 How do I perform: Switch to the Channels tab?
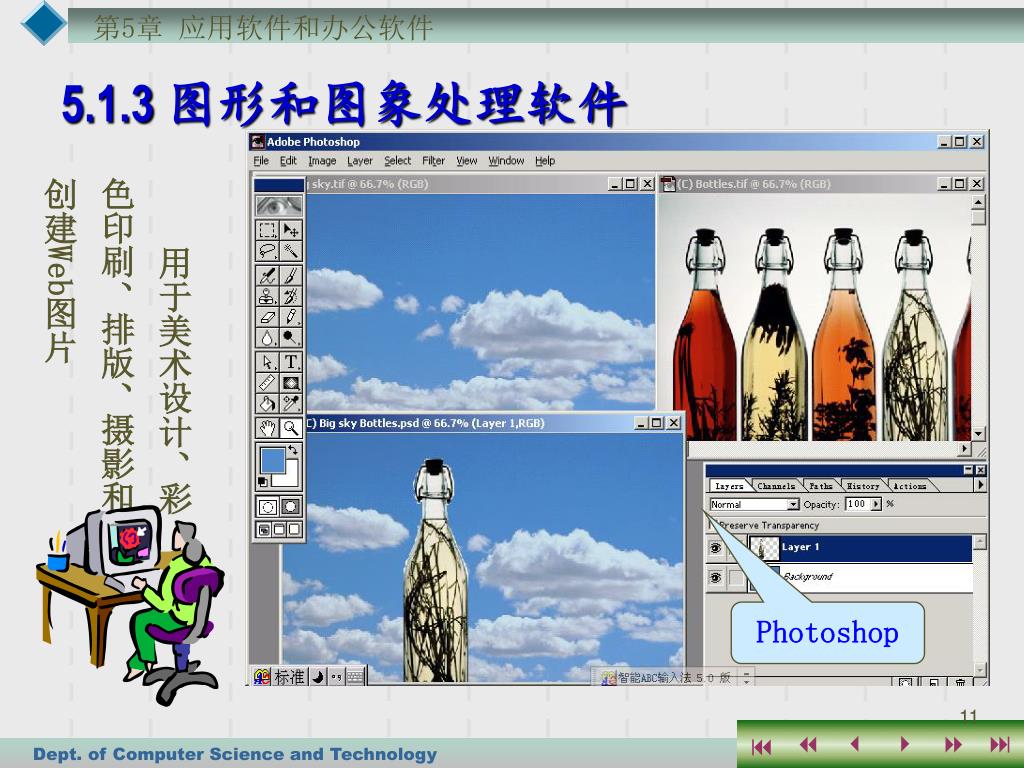coord(776,486)
